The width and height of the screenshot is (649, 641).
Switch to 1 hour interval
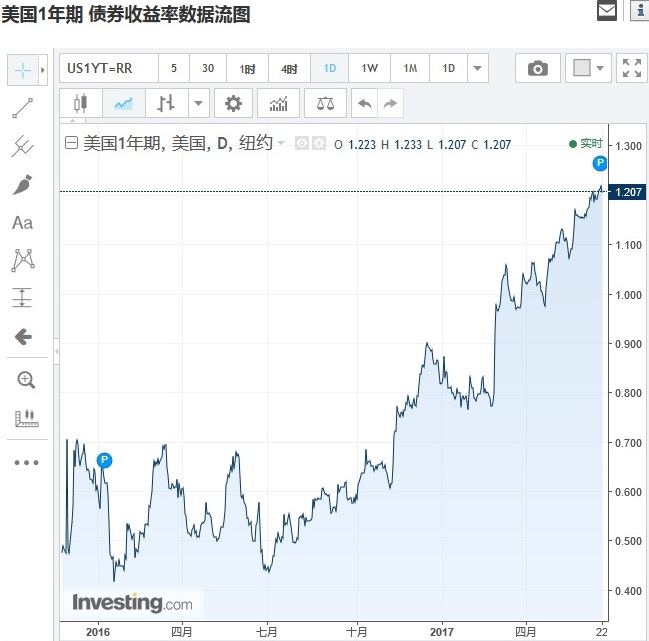(248, 68)
